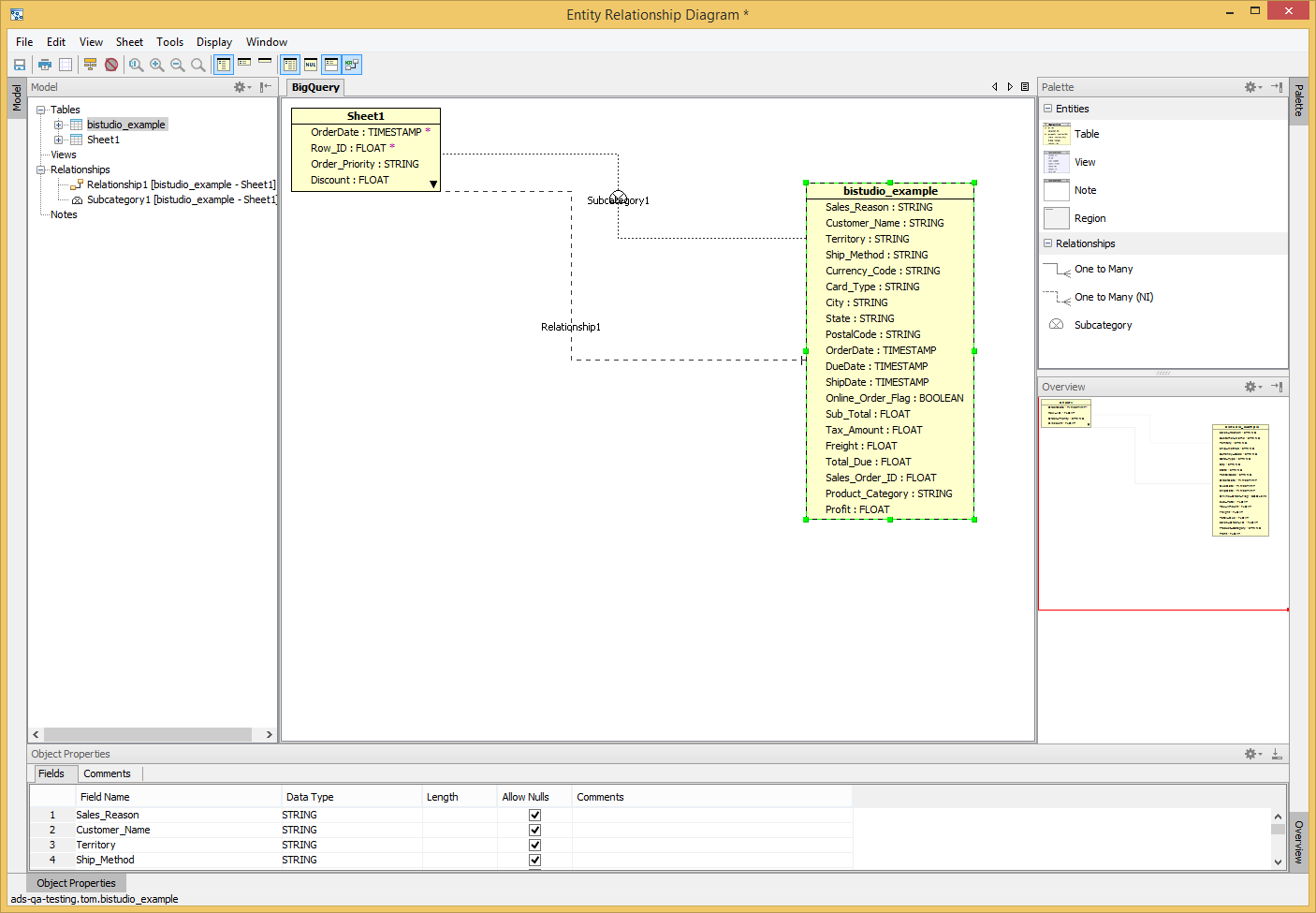
Task: Expand Sheet1 entity fields with down arrow
Action: point(433,184)
